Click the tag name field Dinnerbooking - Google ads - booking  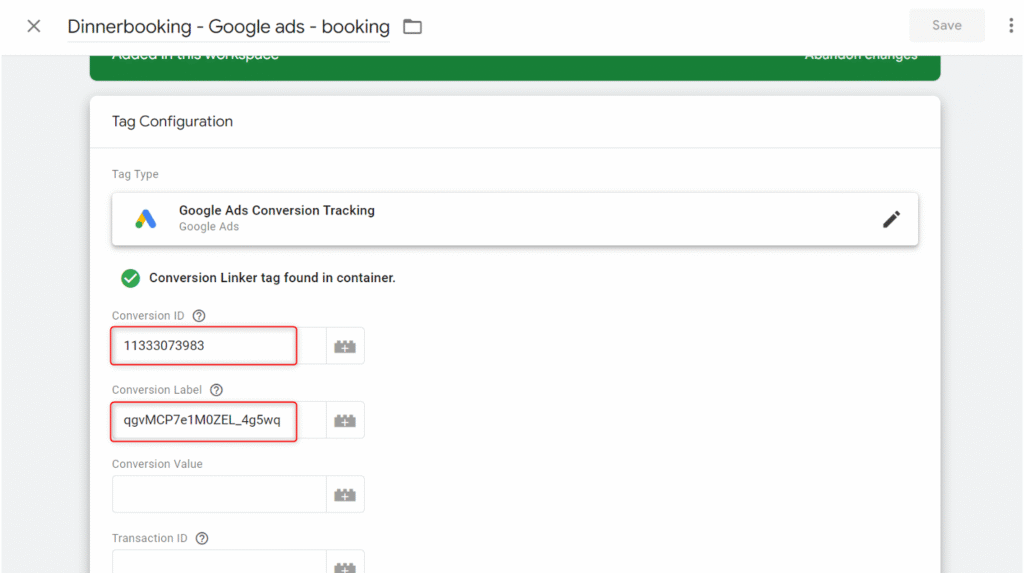[x=228, y=27]
